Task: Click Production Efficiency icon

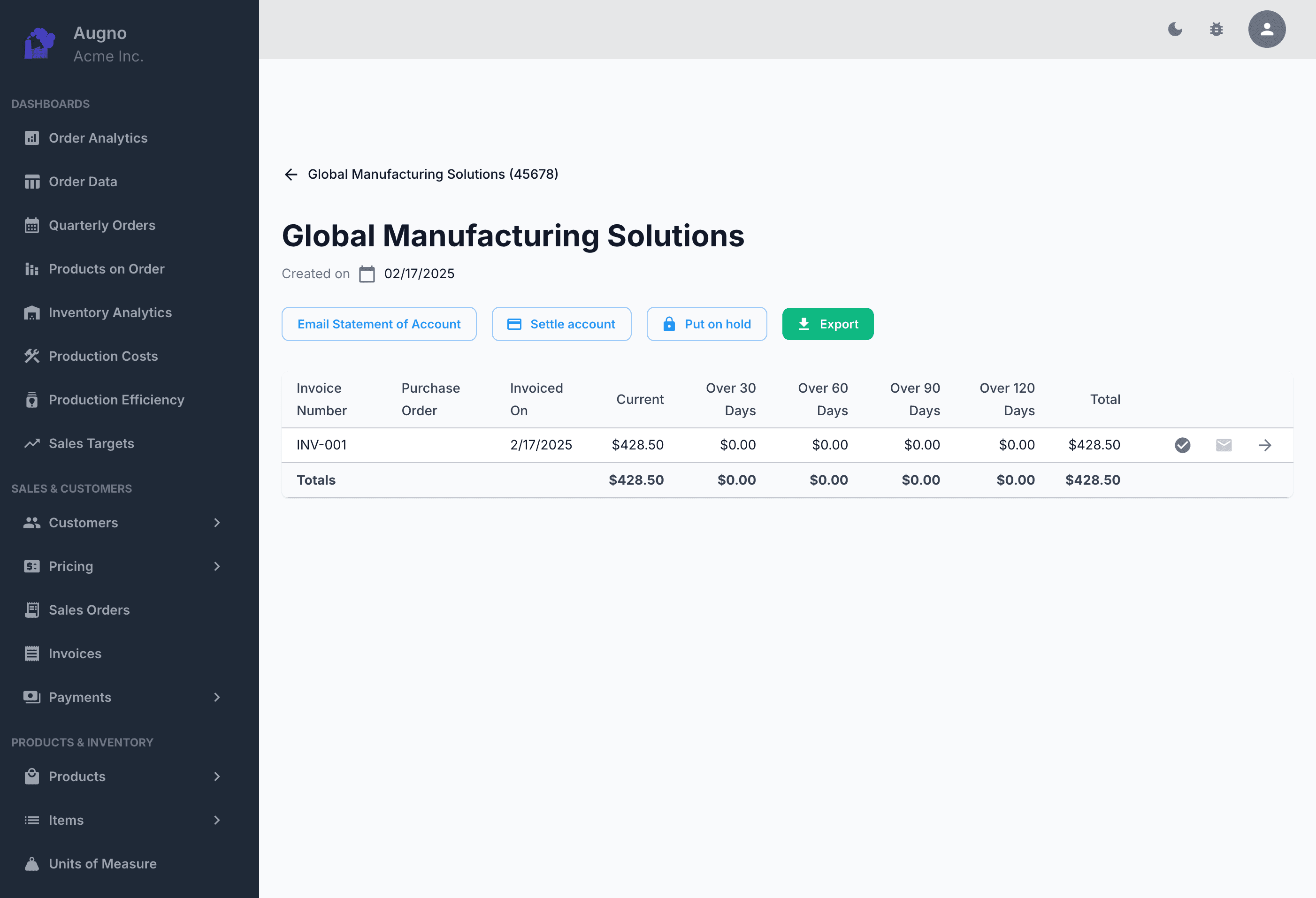Action: (x=32, y=400)
